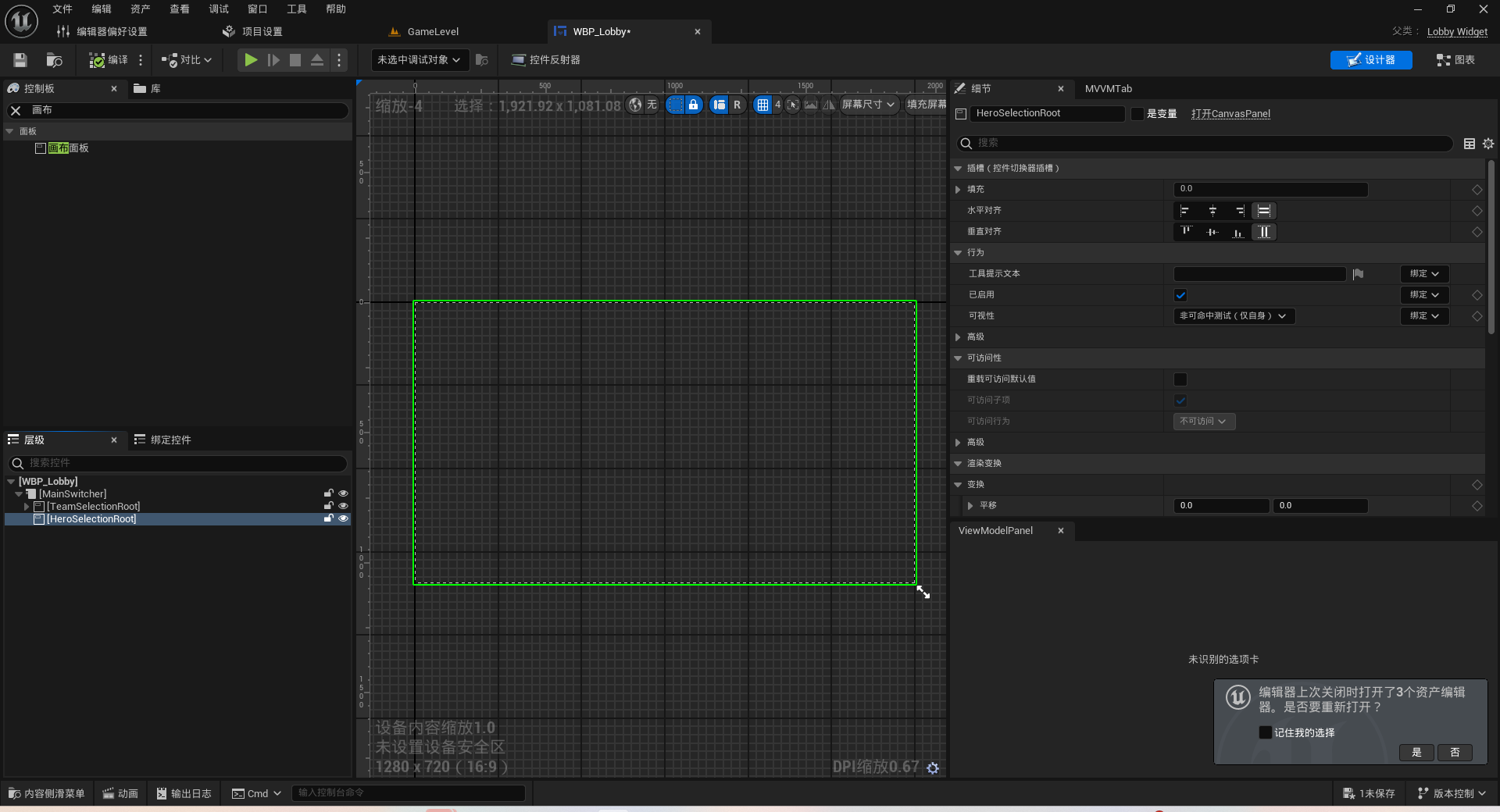Switch to 图表 (Graph) mode

click(1455, 60)
